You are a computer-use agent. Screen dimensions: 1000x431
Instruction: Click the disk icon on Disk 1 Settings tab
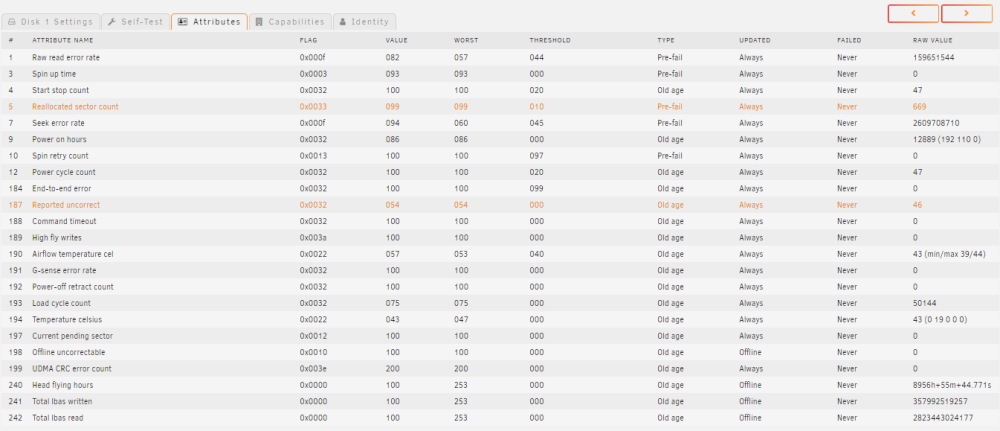pos(12,22)
